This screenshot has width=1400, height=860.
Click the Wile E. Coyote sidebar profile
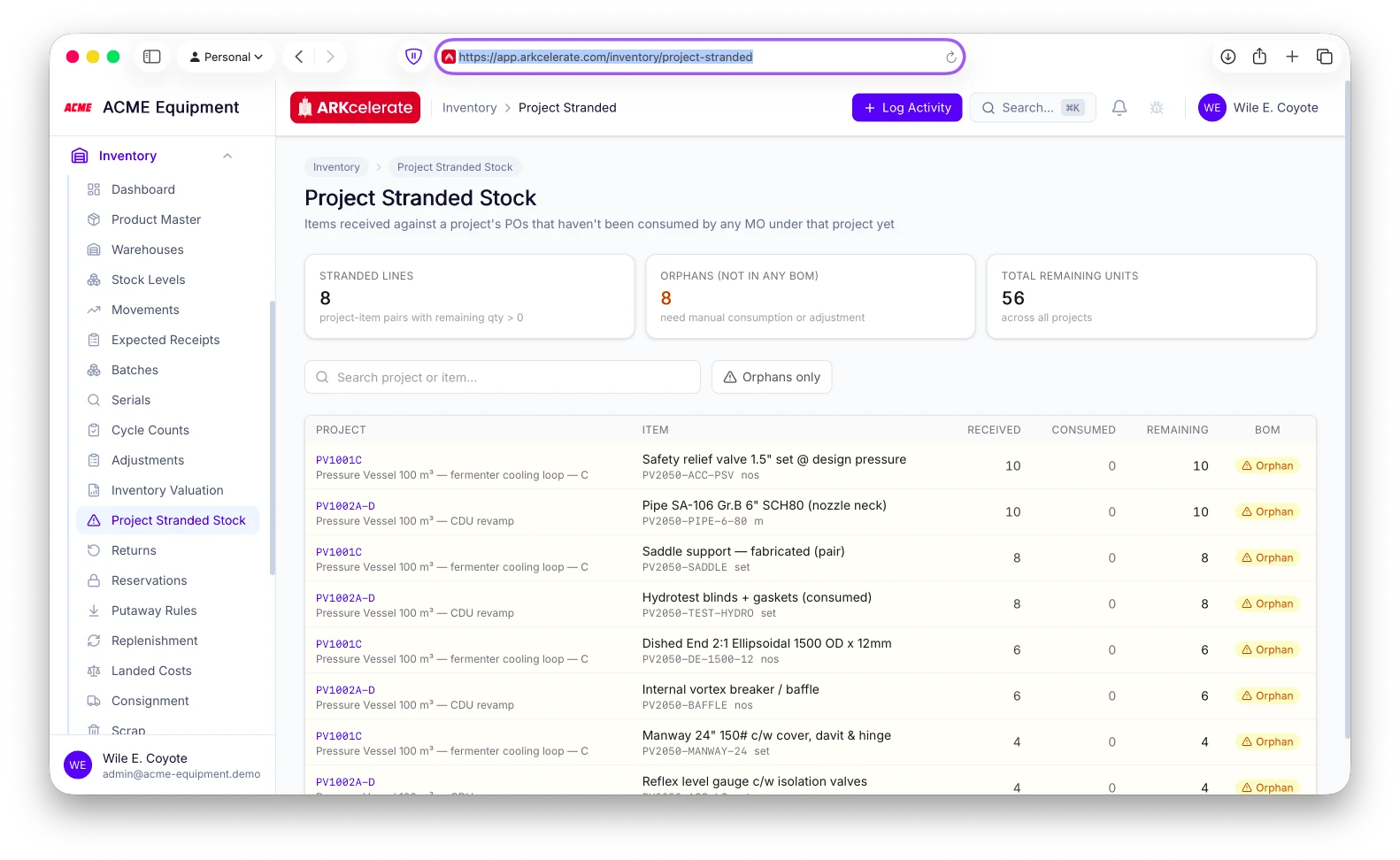(x=163, y=765)
